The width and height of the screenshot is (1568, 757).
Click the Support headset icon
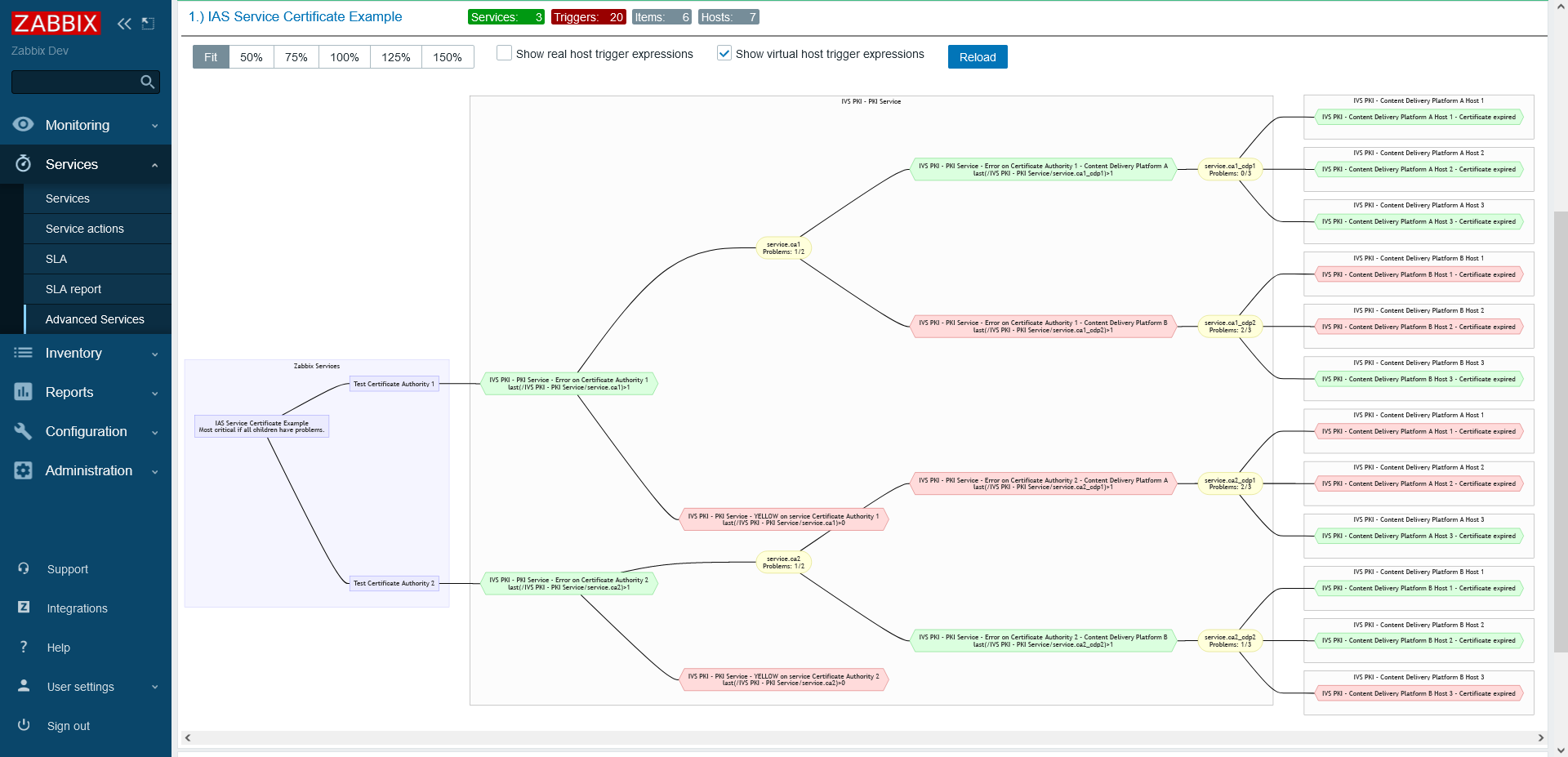pos(24,568)
